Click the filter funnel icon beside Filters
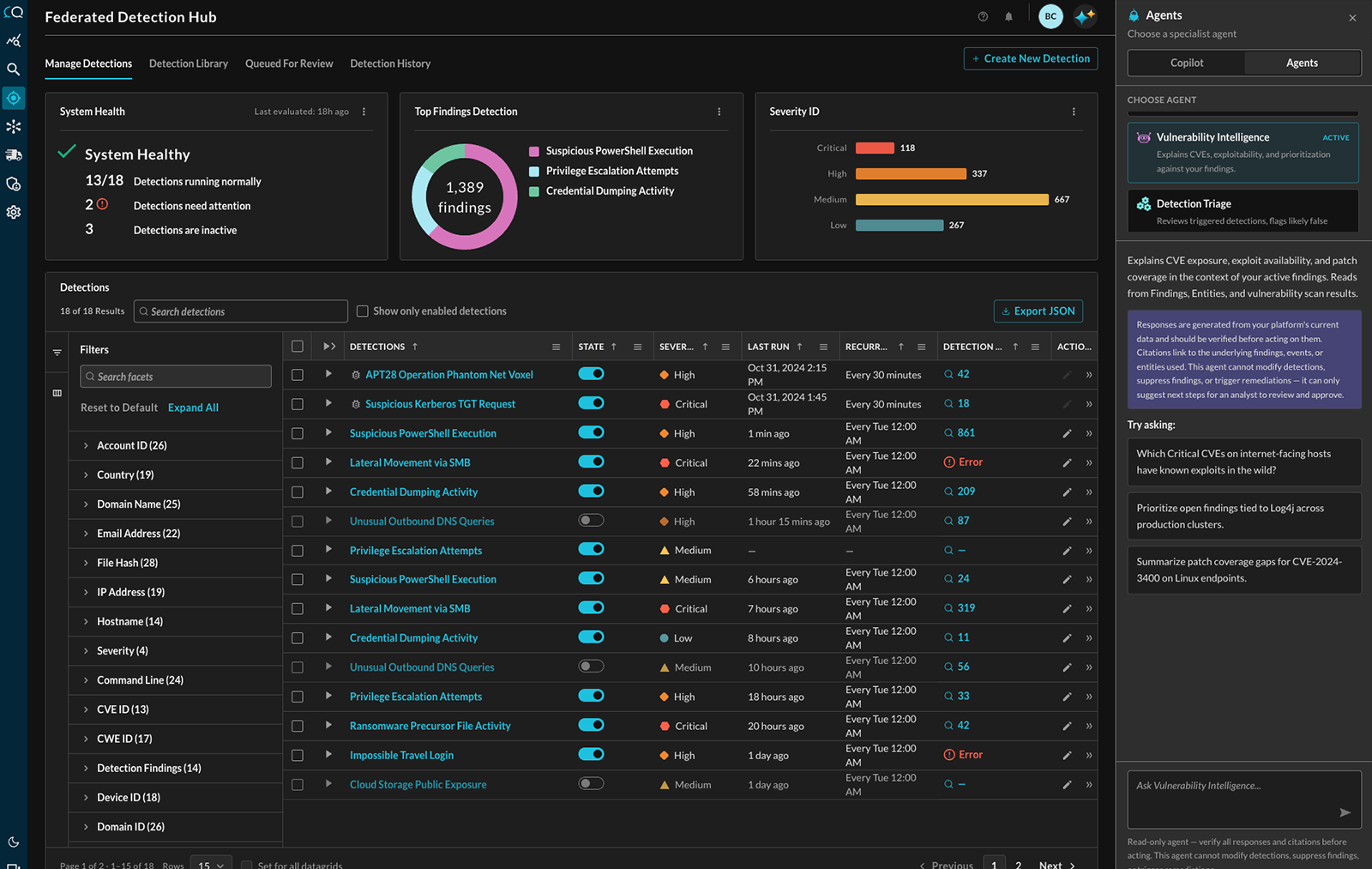This screenshot has width=1372, height=869. (x=57, y=353)
